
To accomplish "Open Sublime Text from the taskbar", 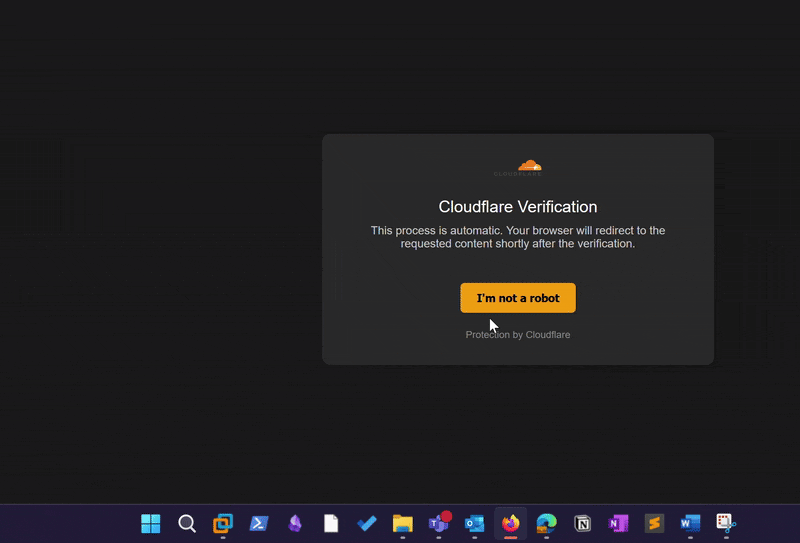I will pos(654,523).
